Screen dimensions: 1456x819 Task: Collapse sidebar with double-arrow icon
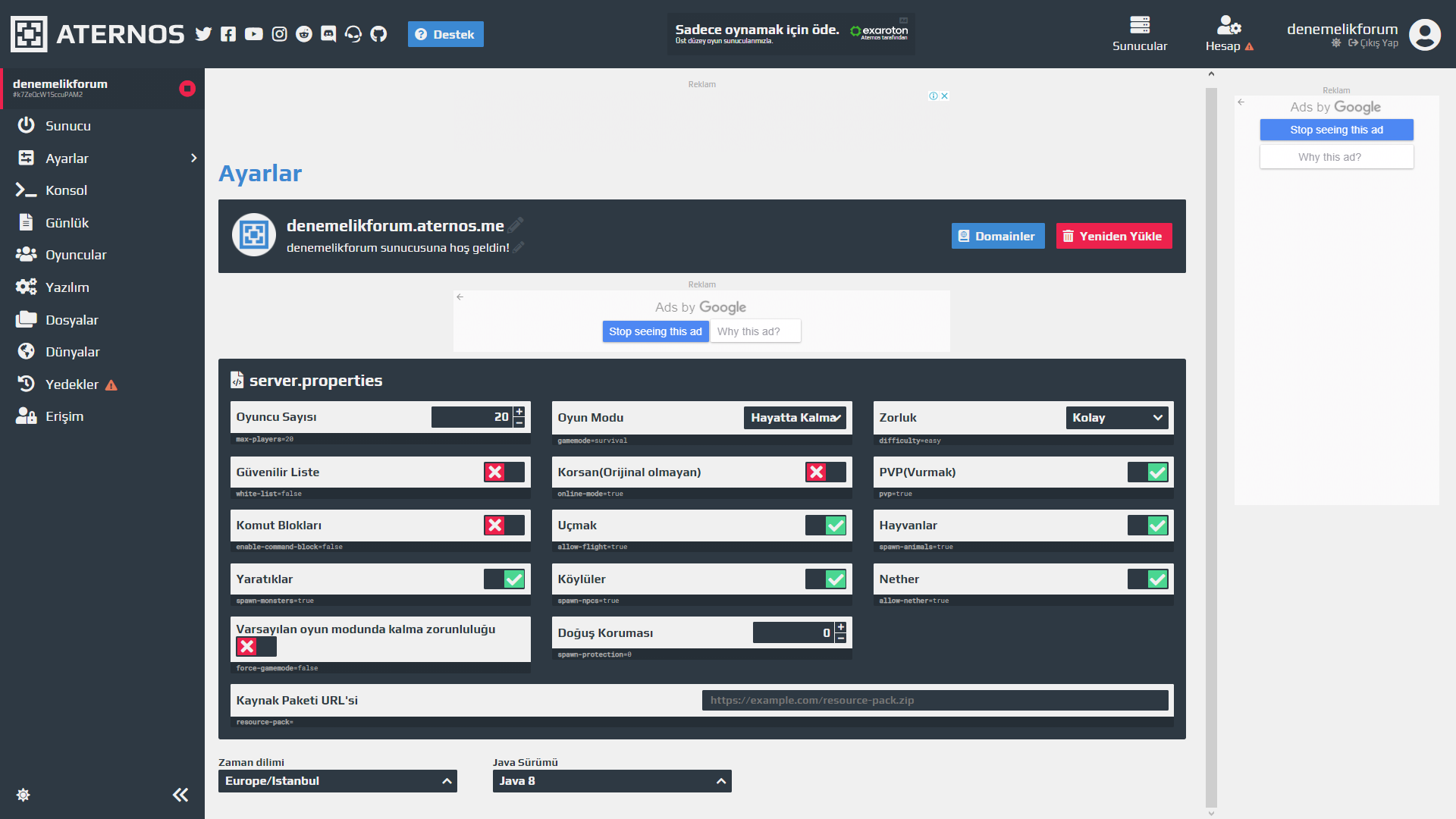[x=180, y=795]
